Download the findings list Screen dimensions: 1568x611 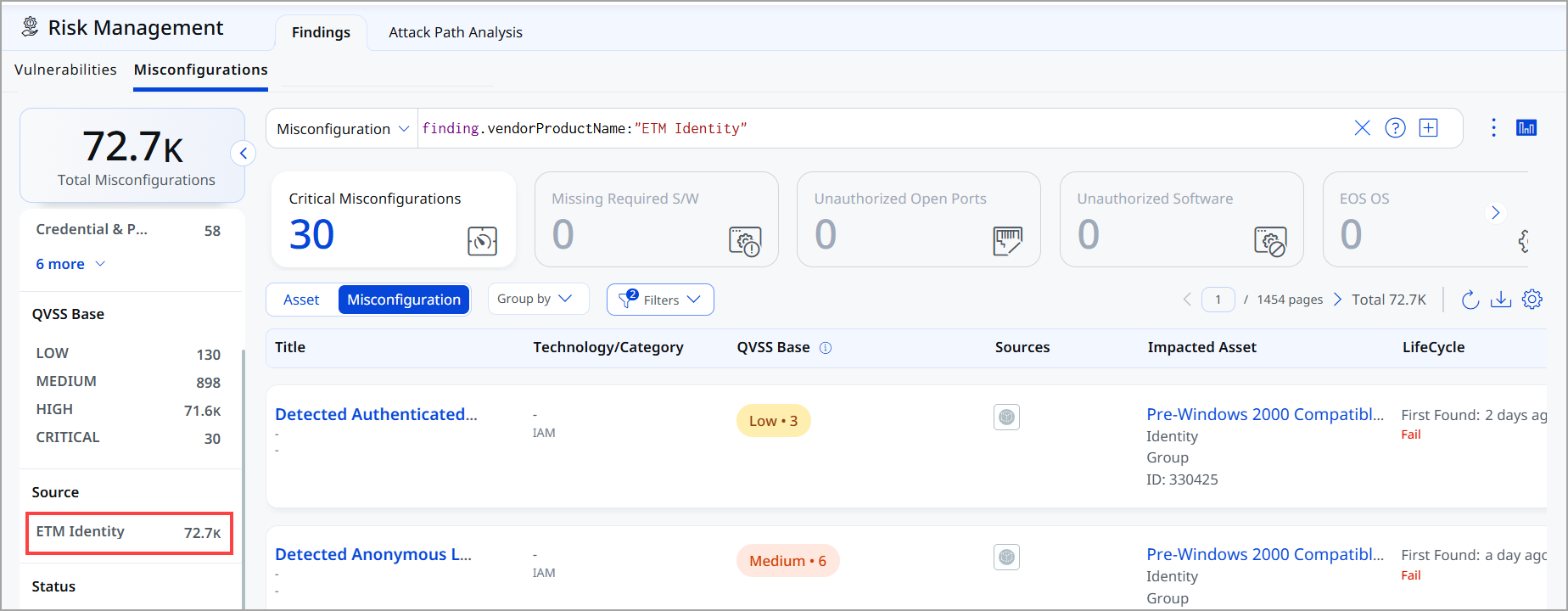point(1501,300)
